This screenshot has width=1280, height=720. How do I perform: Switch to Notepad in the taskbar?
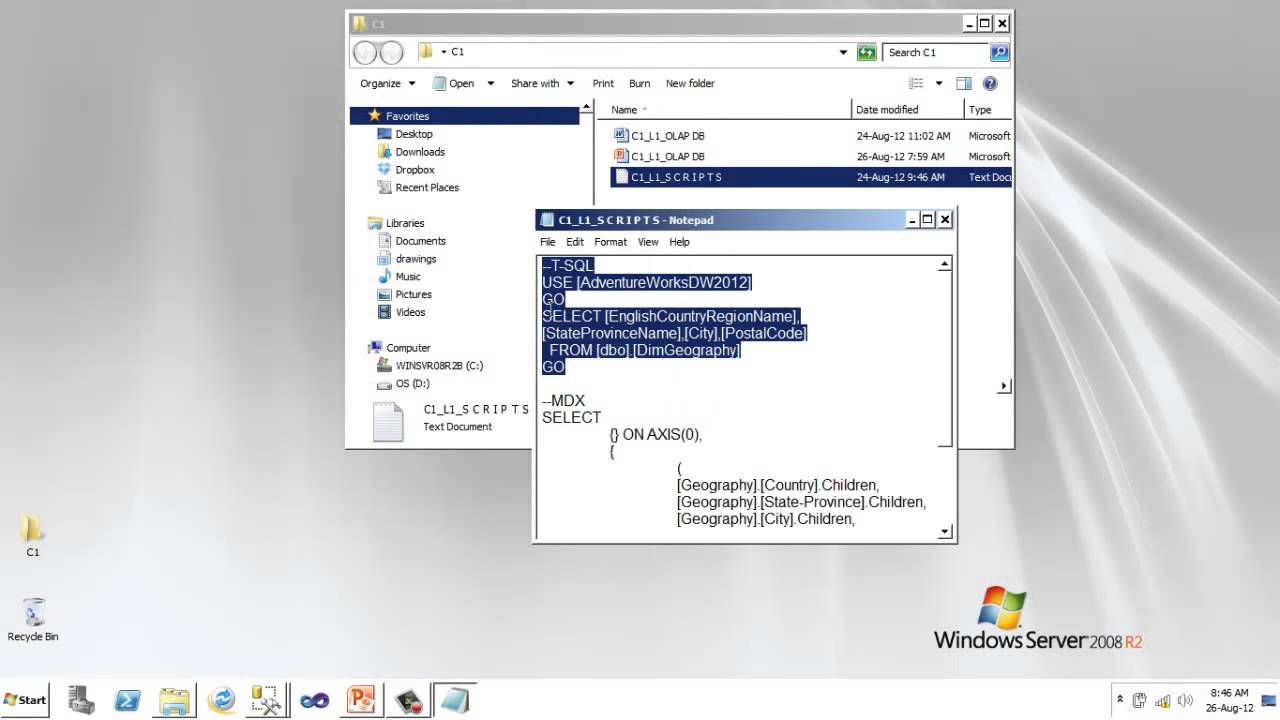tap(454, 700)
